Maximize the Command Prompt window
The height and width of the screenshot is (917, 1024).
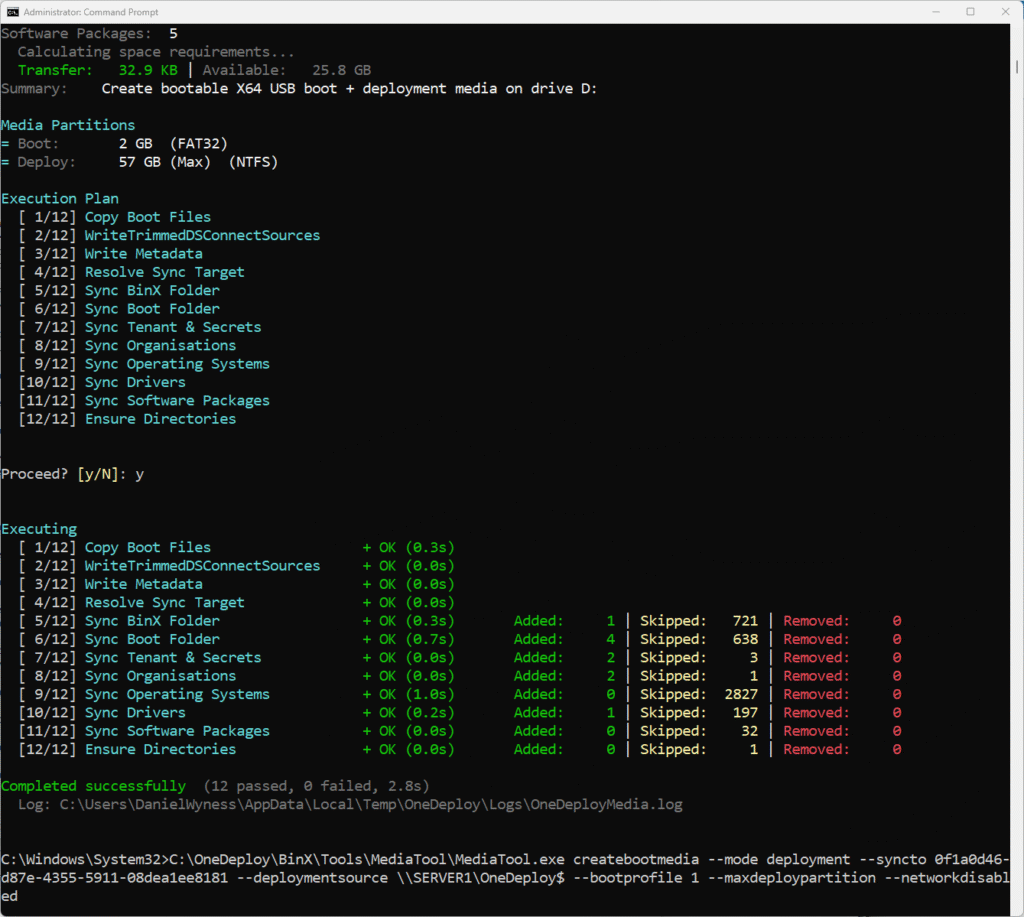coord(970,12)
